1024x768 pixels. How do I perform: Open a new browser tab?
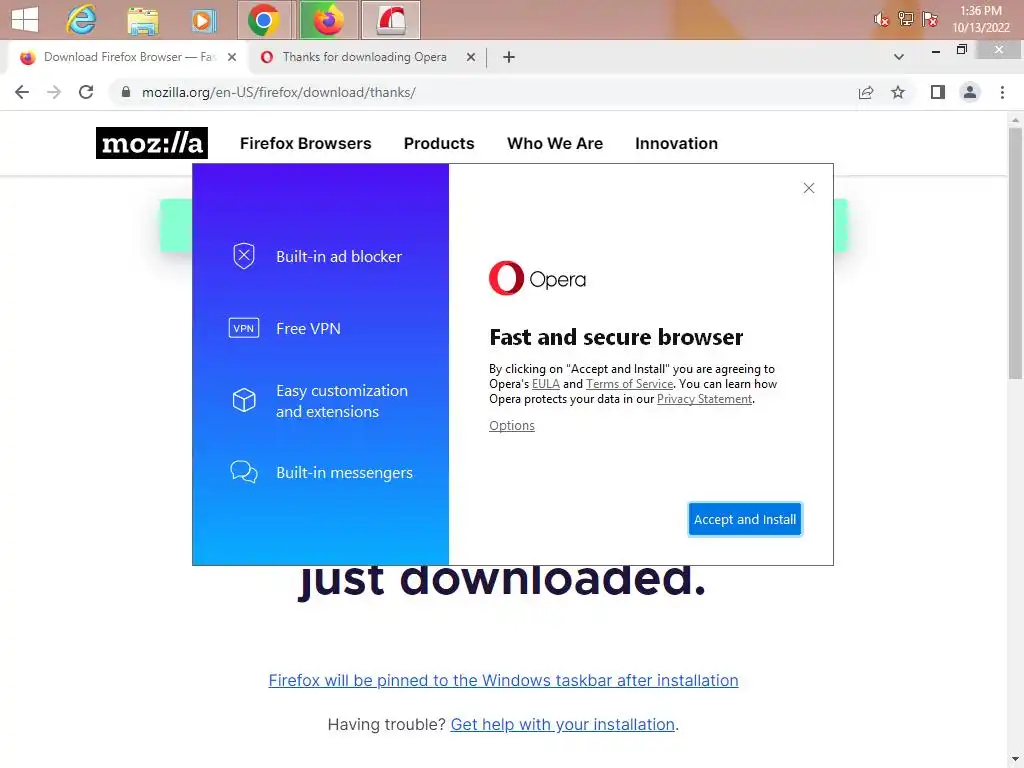[509, 57]
